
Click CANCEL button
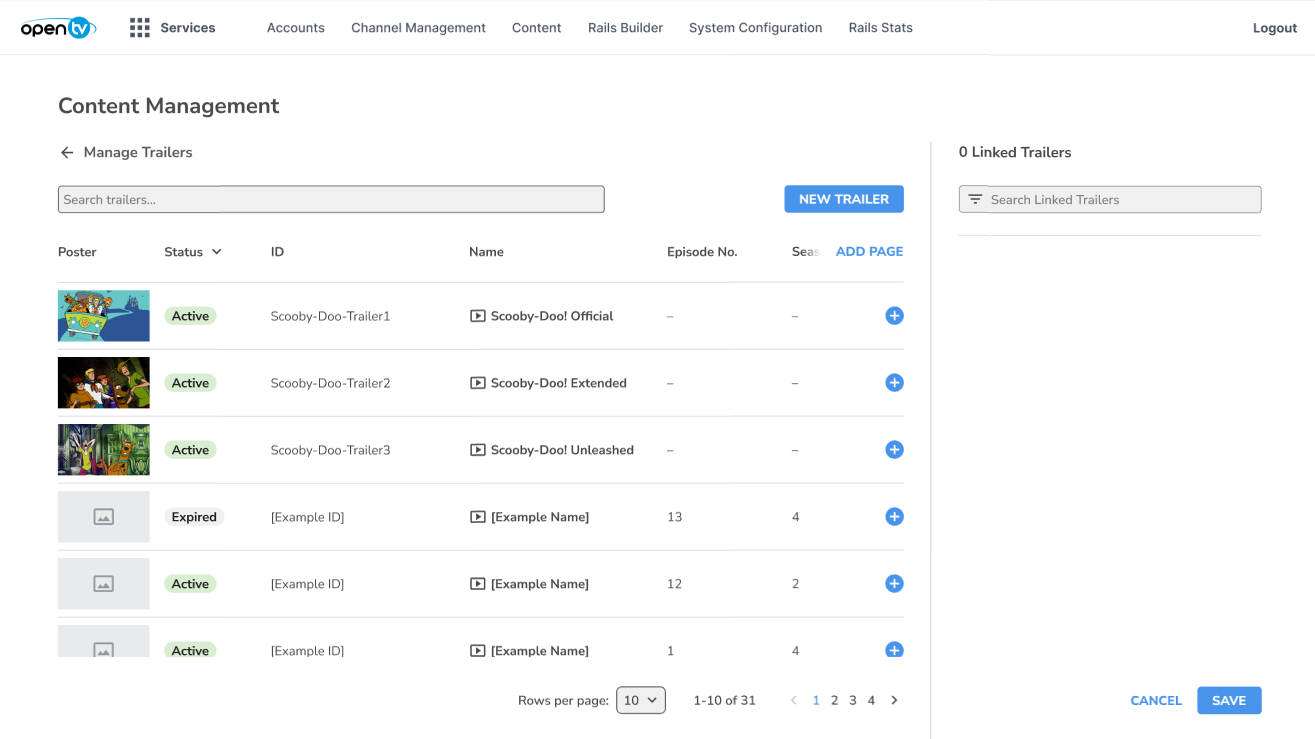[1156, 701]
